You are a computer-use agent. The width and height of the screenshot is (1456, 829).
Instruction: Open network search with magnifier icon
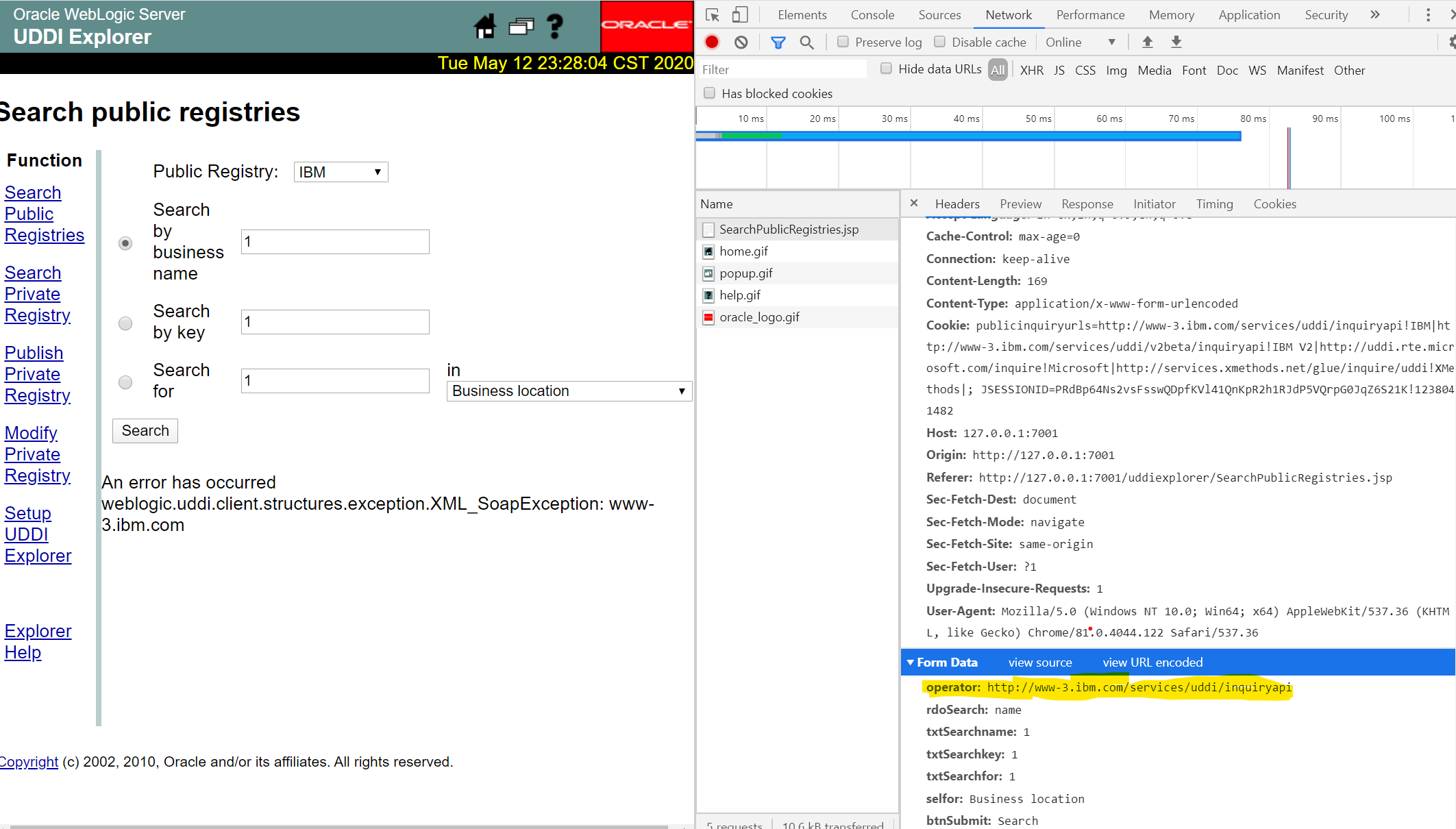tap(807, 42)
